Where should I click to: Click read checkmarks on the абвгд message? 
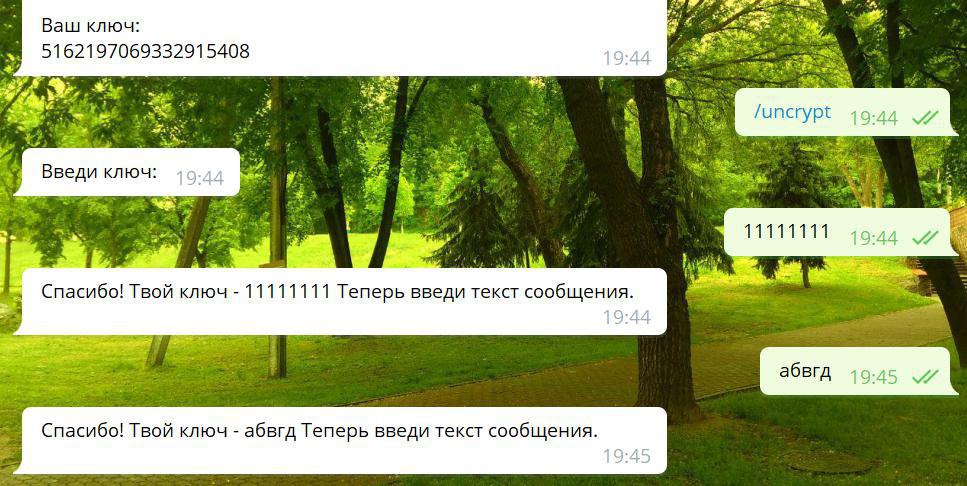click(925, 376)
